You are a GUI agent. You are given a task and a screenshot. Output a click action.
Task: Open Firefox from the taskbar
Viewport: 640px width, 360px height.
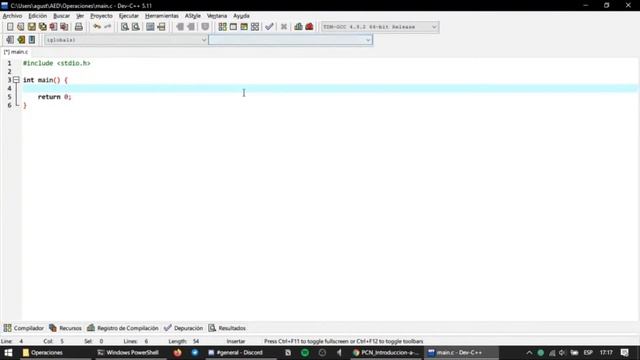click(178, 353)
